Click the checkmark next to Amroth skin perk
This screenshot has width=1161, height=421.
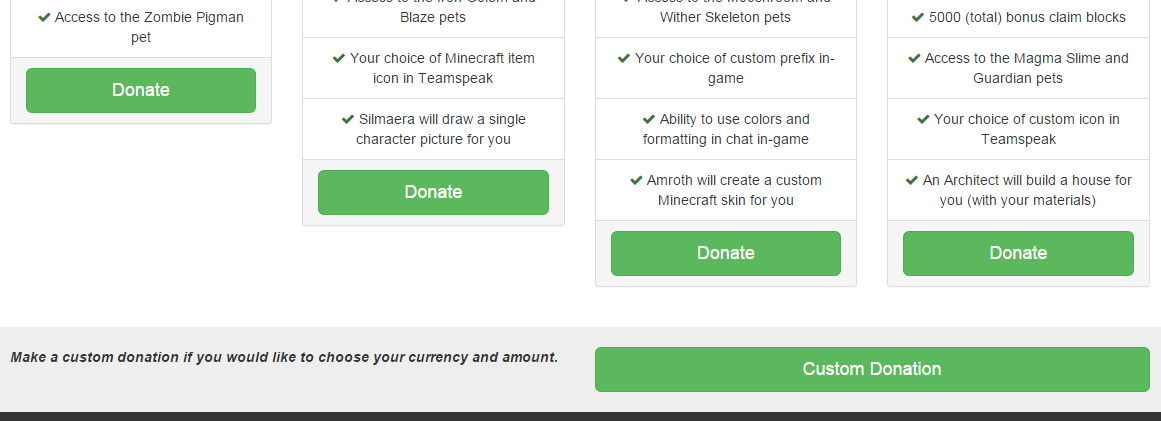[636, 180]
